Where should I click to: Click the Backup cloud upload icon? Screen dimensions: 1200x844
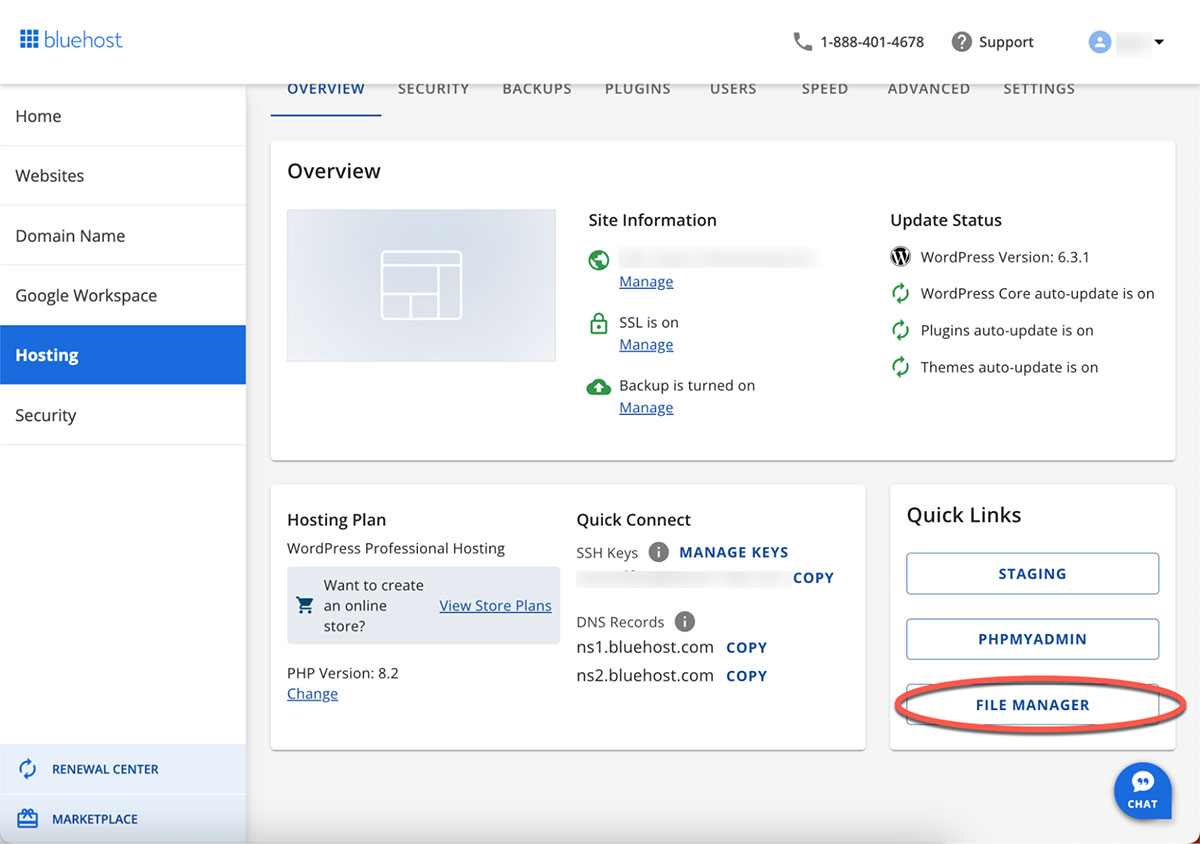pyautogui.click(x=599, y=386)
